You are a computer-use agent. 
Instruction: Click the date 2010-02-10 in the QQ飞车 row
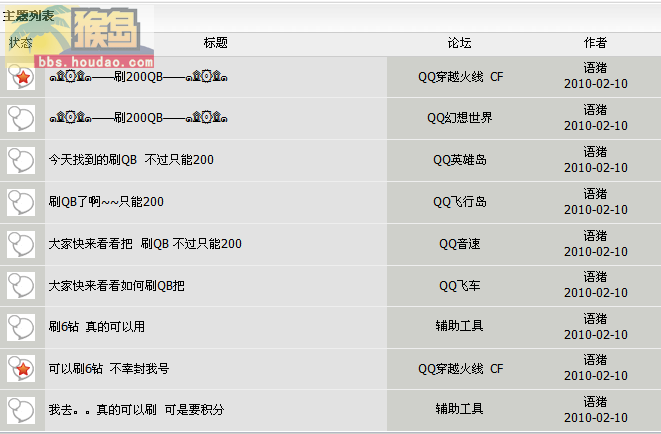click(596, 292)
